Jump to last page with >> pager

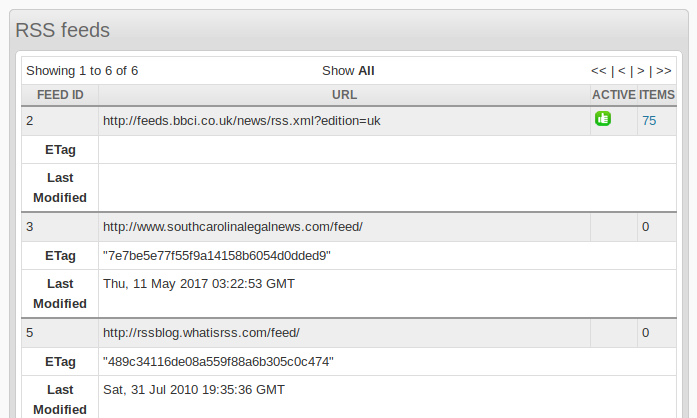(664, 71)
